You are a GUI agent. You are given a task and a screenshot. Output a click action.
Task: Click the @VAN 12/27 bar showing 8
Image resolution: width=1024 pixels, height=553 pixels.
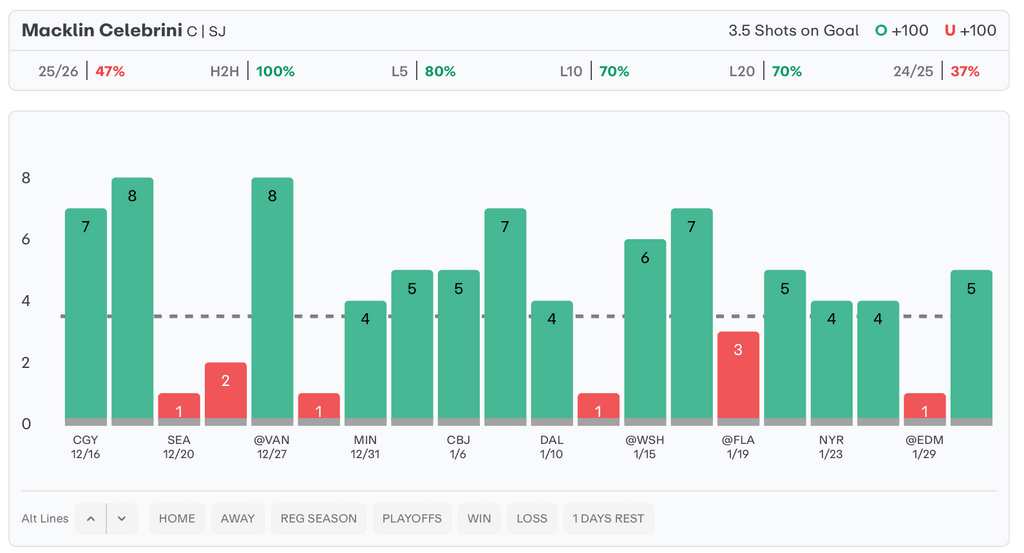(272, 300)
